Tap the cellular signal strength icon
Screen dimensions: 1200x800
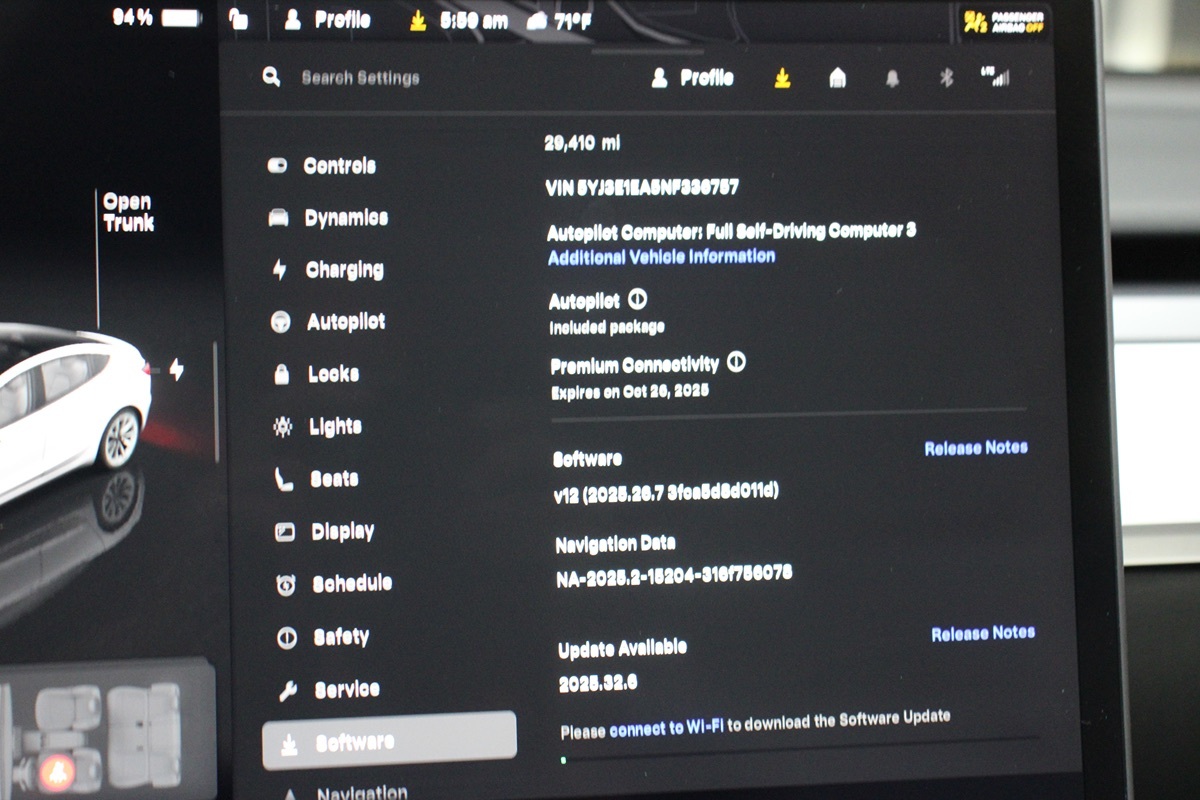click(x=996, y=76)
